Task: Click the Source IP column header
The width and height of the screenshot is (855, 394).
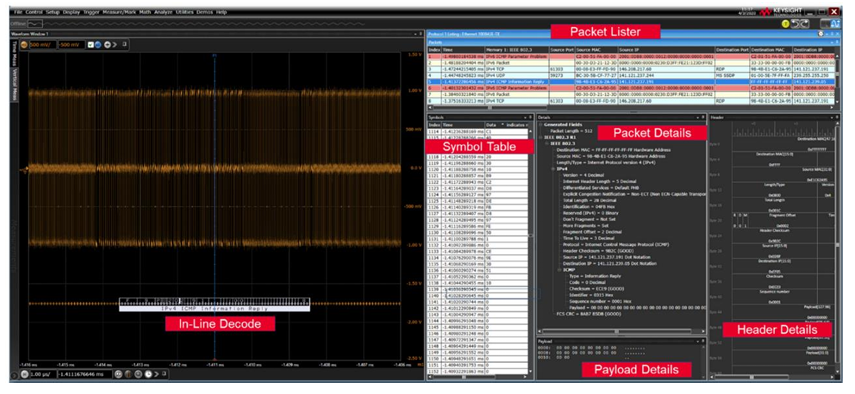Action: (666, 50)
